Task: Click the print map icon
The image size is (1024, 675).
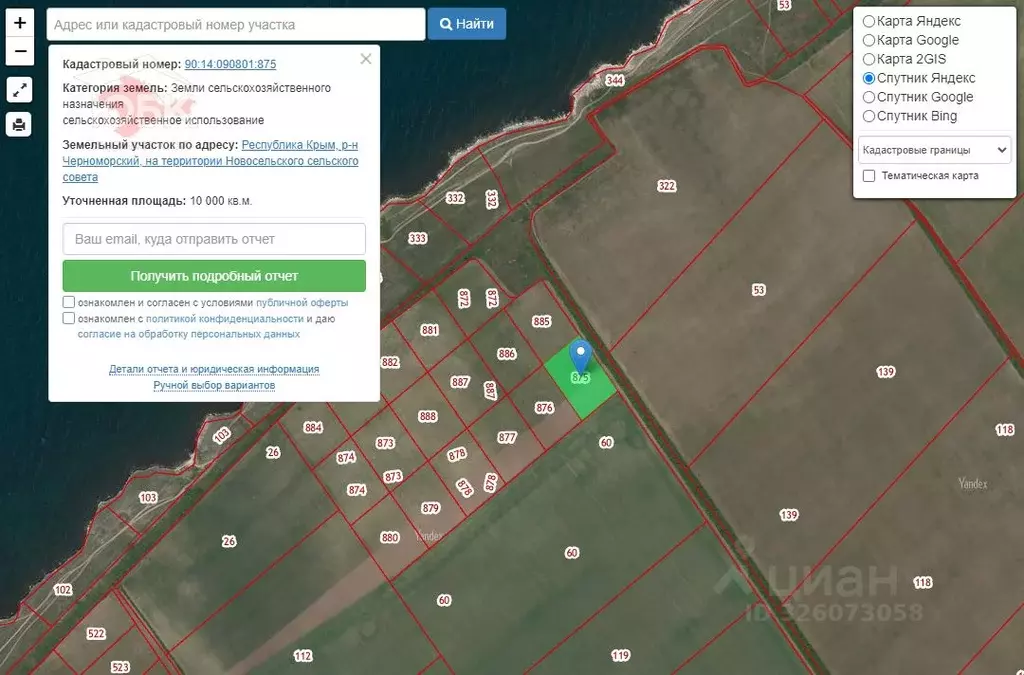Action: tap(20, 125)
